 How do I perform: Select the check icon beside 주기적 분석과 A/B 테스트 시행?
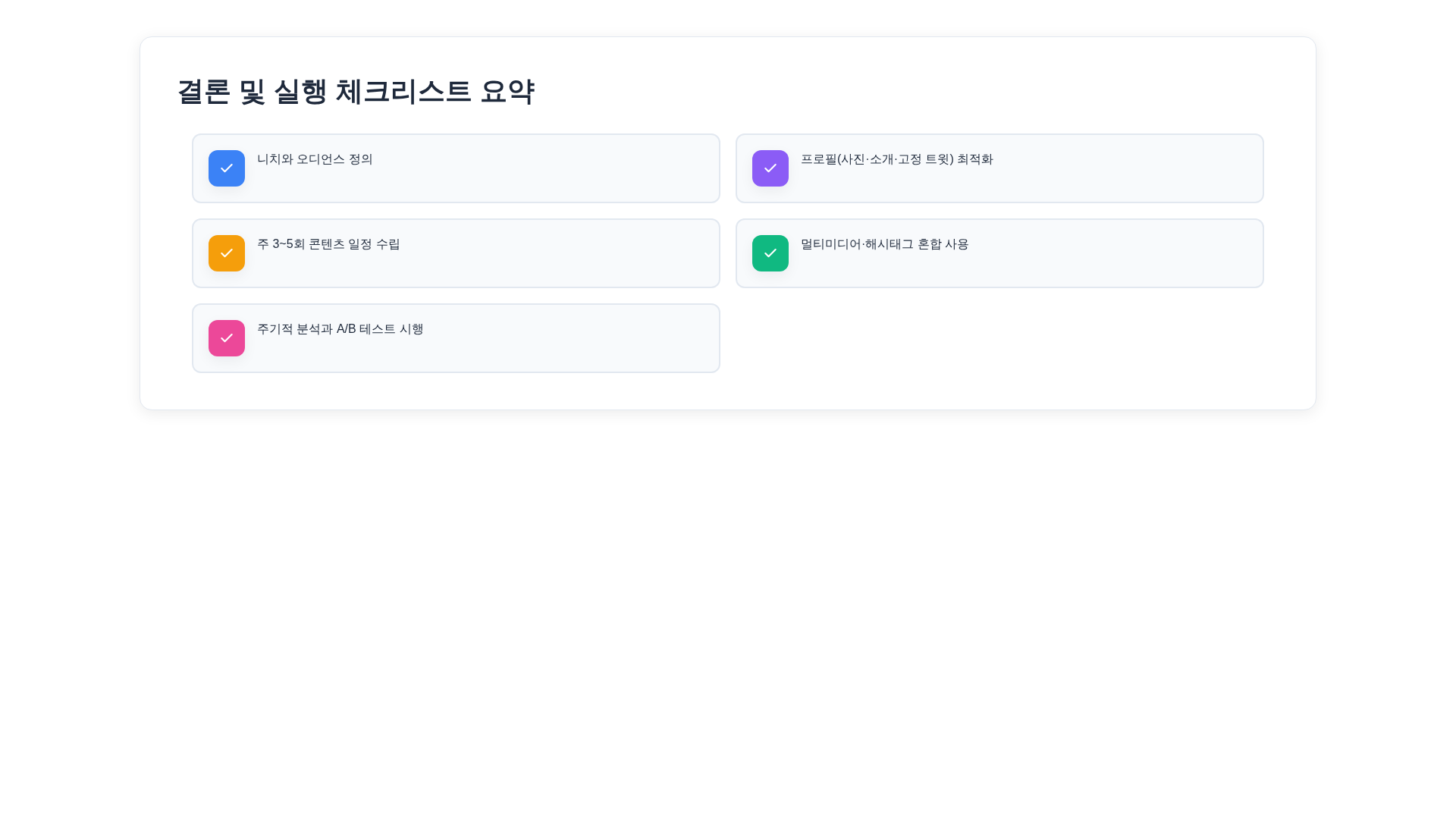pyautogui.click(x=226, y=337)
